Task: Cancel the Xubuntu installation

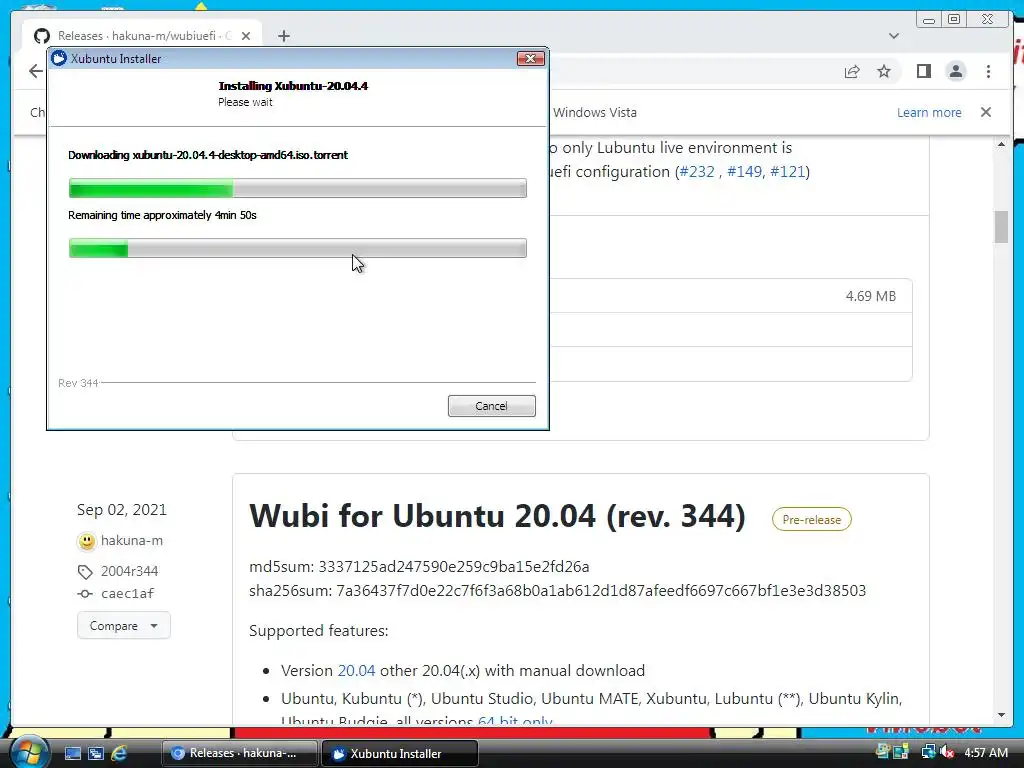Action: click(491, 406)
